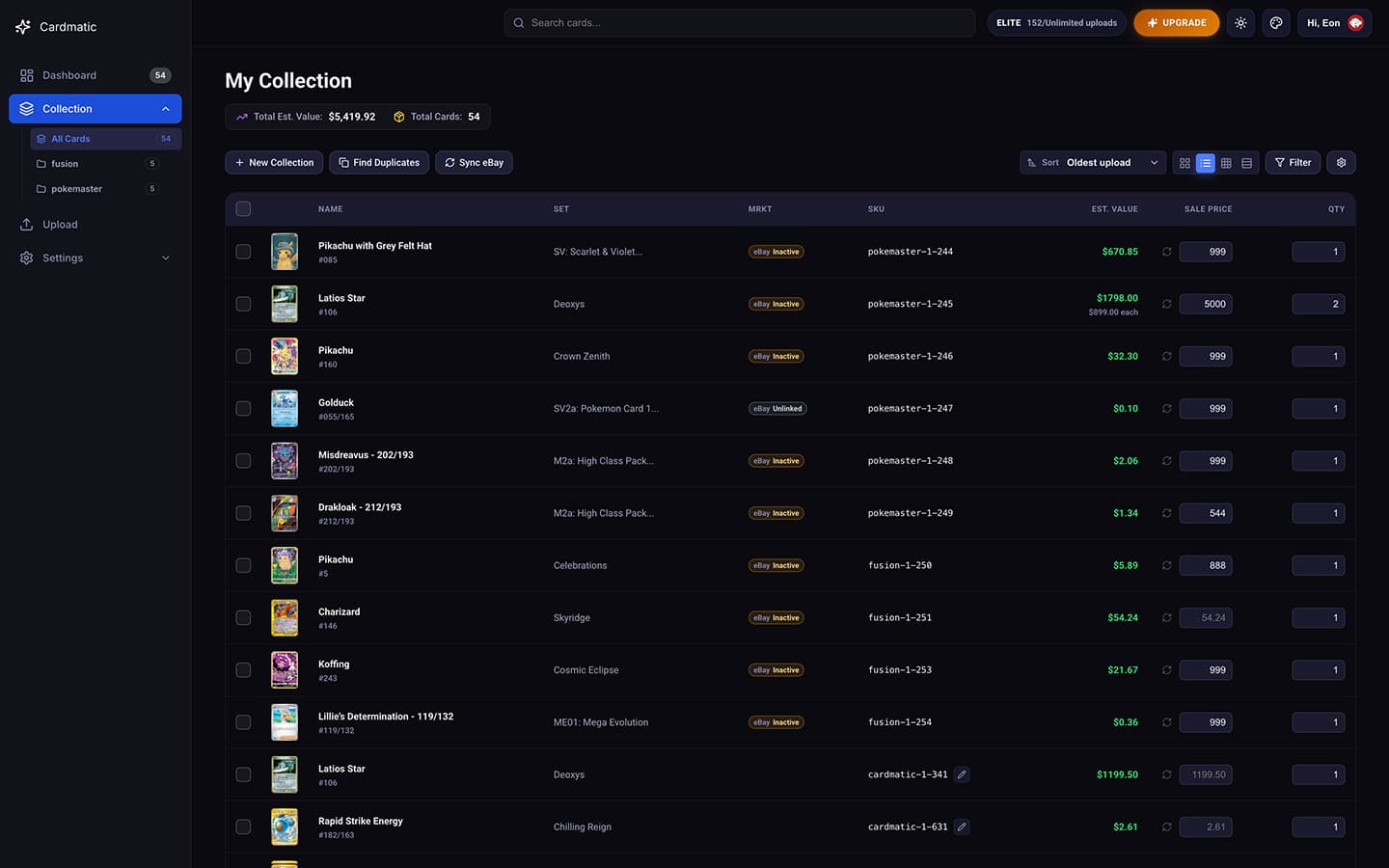The height and width of the screenshot is (868, 1389).
Task: Open All Cards collection
Action: [x=105, y=139]
